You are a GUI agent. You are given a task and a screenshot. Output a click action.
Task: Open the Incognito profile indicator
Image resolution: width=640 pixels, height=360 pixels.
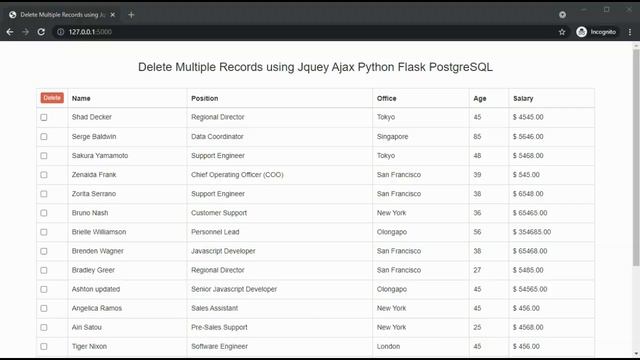pyautogui.click(x=596, y=32)
